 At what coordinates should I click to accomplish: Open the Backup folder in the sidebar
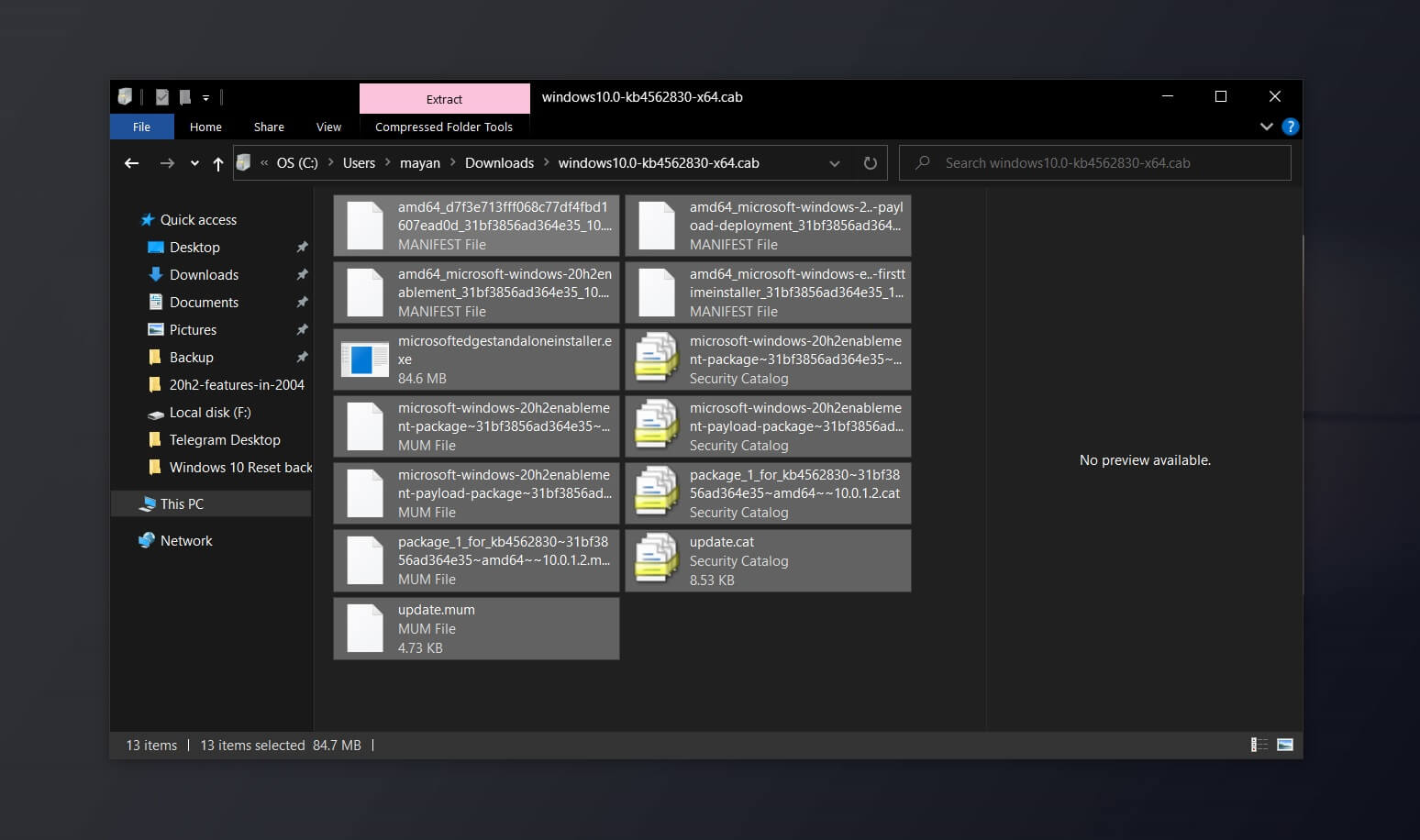pos(191,358)
